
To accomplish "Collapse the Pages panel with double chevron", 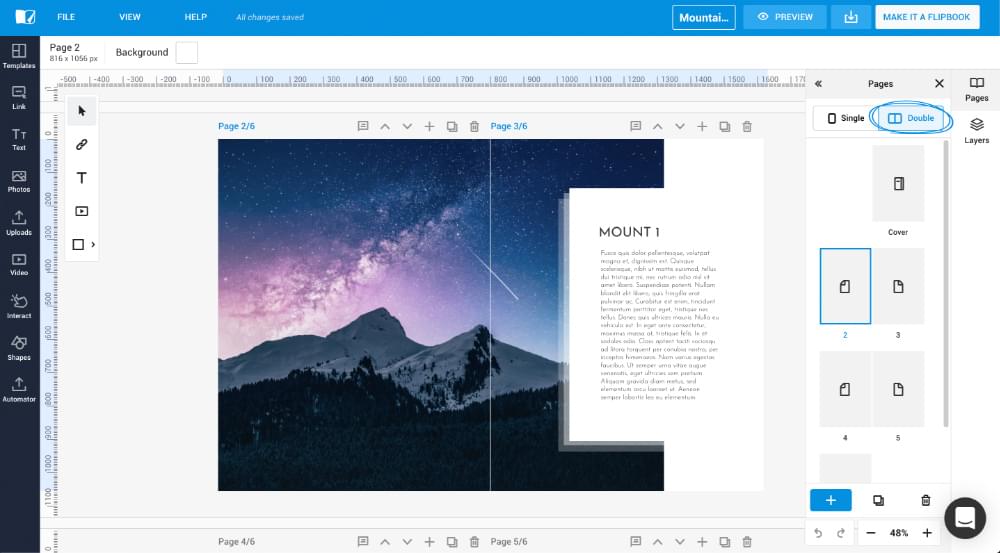I will pyautogui.click(x=818, y=84).
